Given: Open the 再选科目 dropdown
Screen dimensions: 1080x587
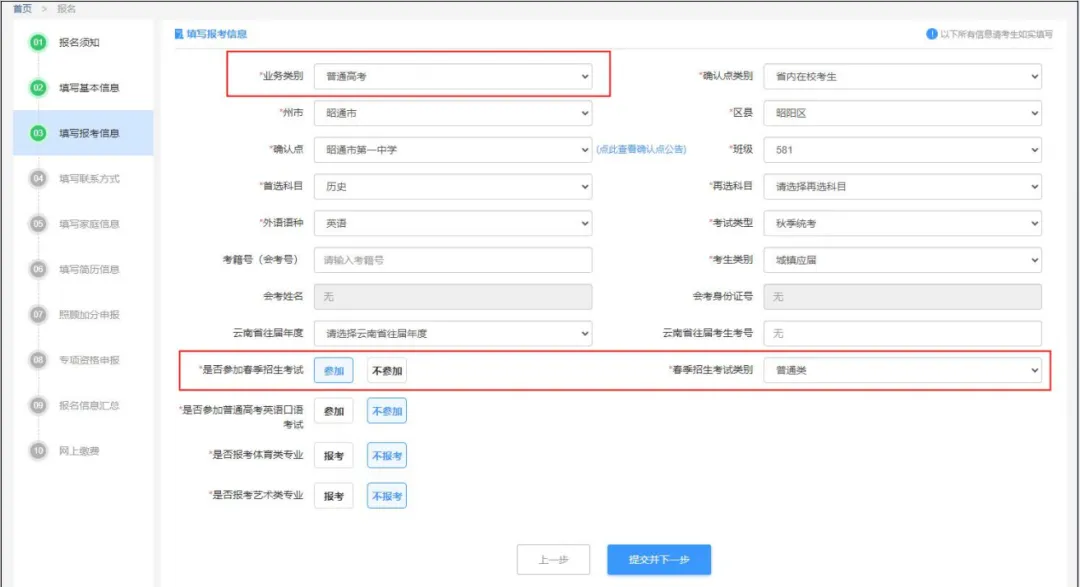Looking at the screenshot, I should point(902,187).
